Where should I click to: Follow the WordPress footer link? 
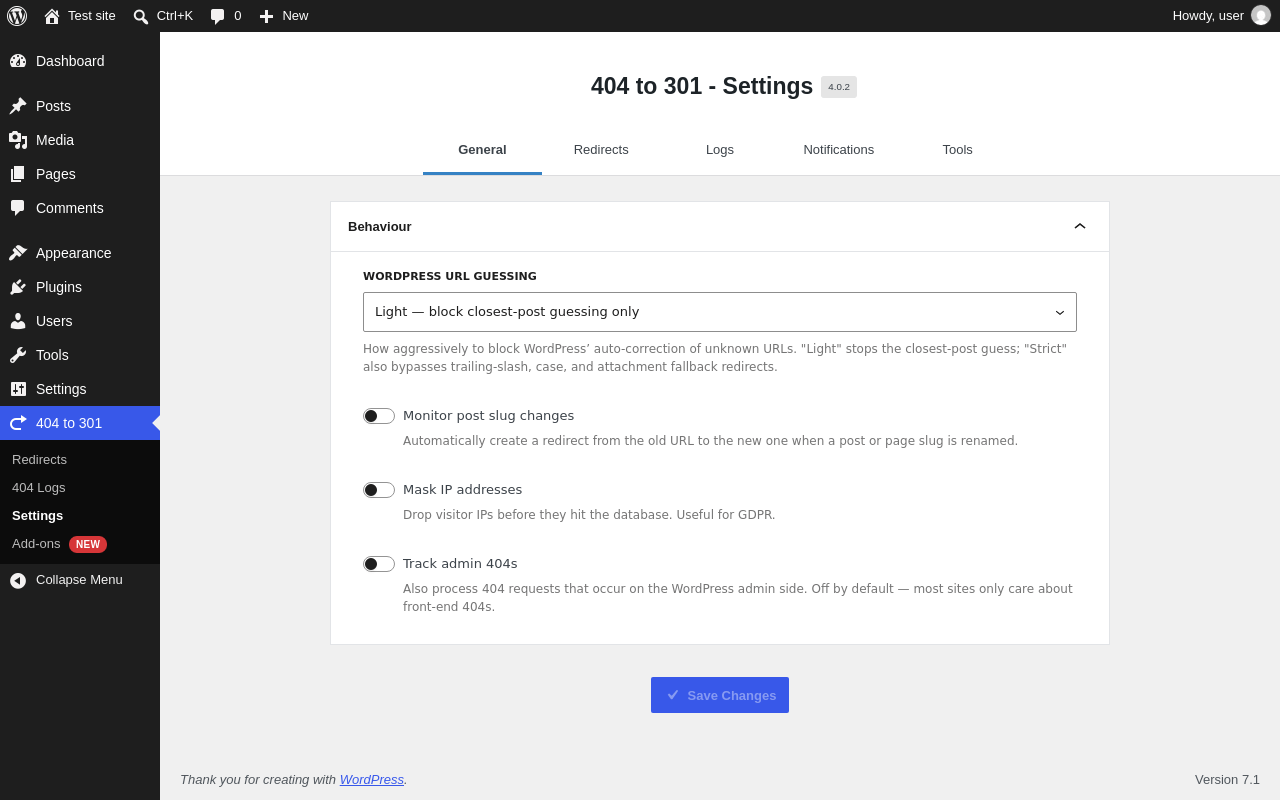372,779
